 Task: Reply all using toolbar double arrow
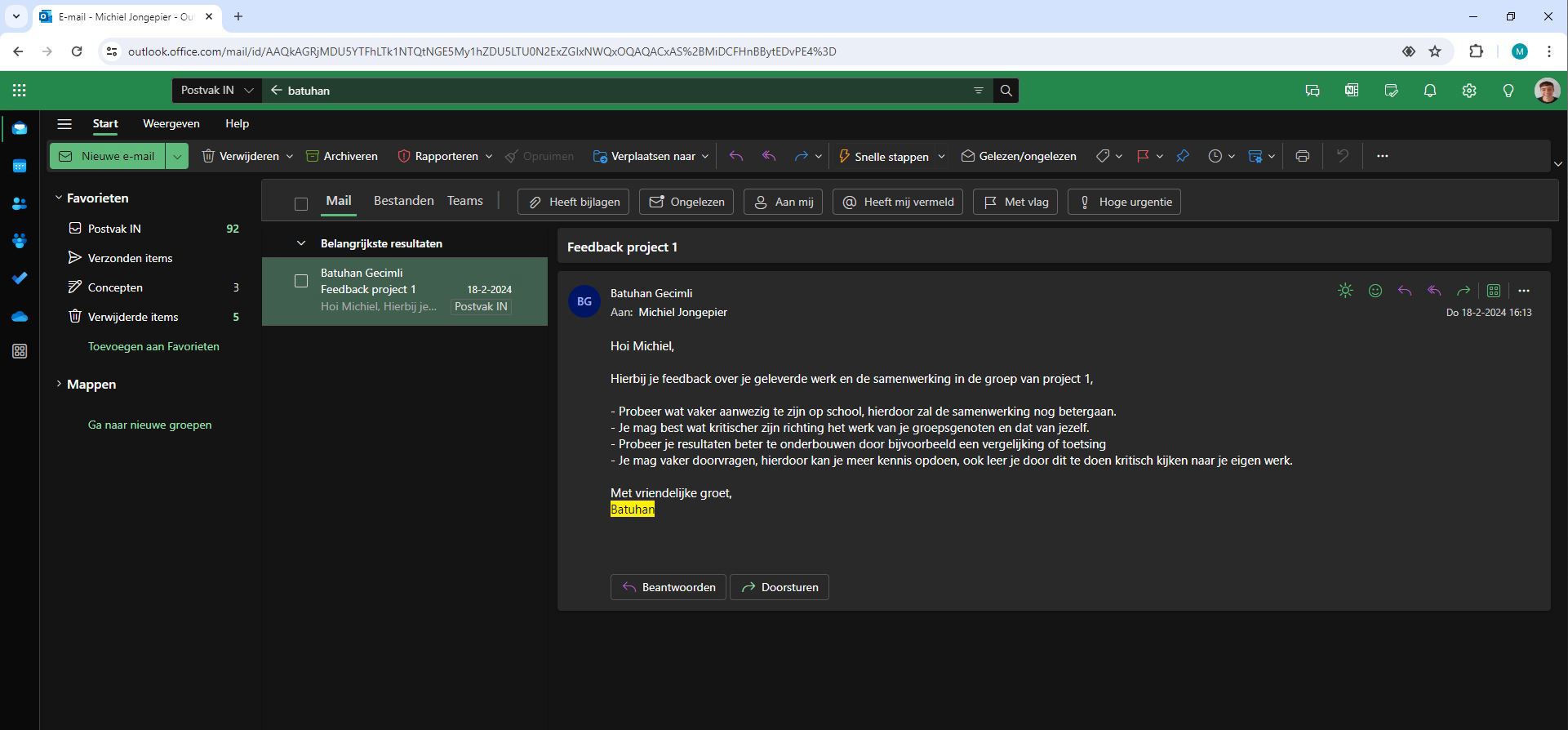769,156
